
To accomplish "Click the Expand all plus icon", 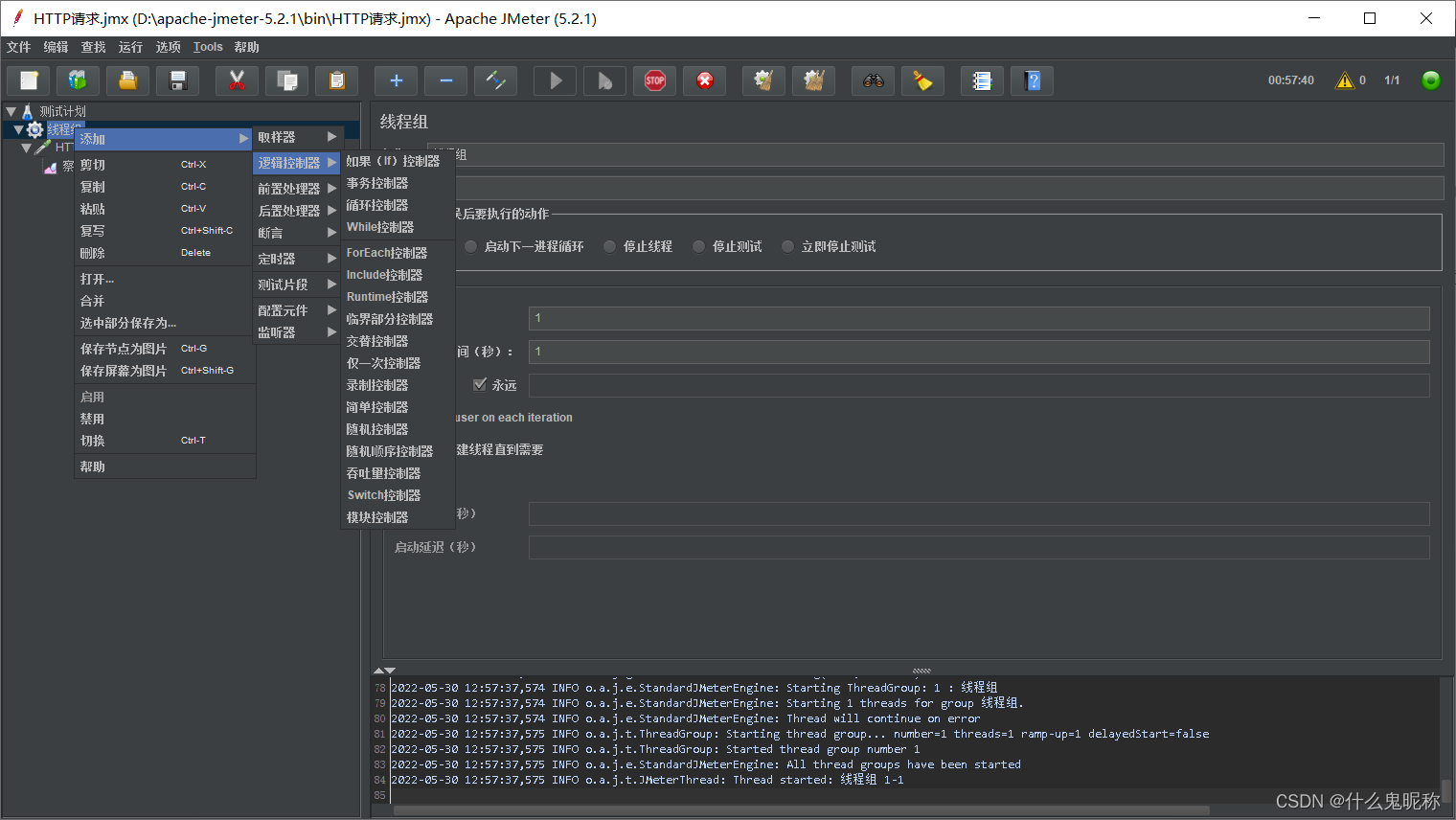I will (x=397, y=80).
